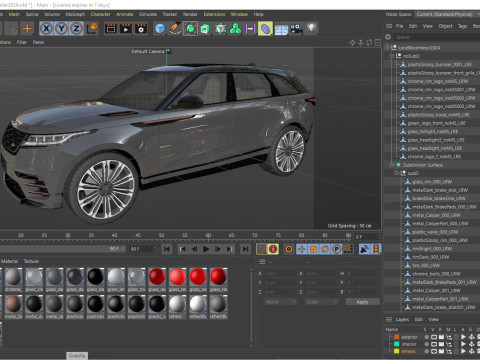Open the Simulate menu
Viewport: 480px width, 360px height.
pyautogui.click(x=148, y=14)
